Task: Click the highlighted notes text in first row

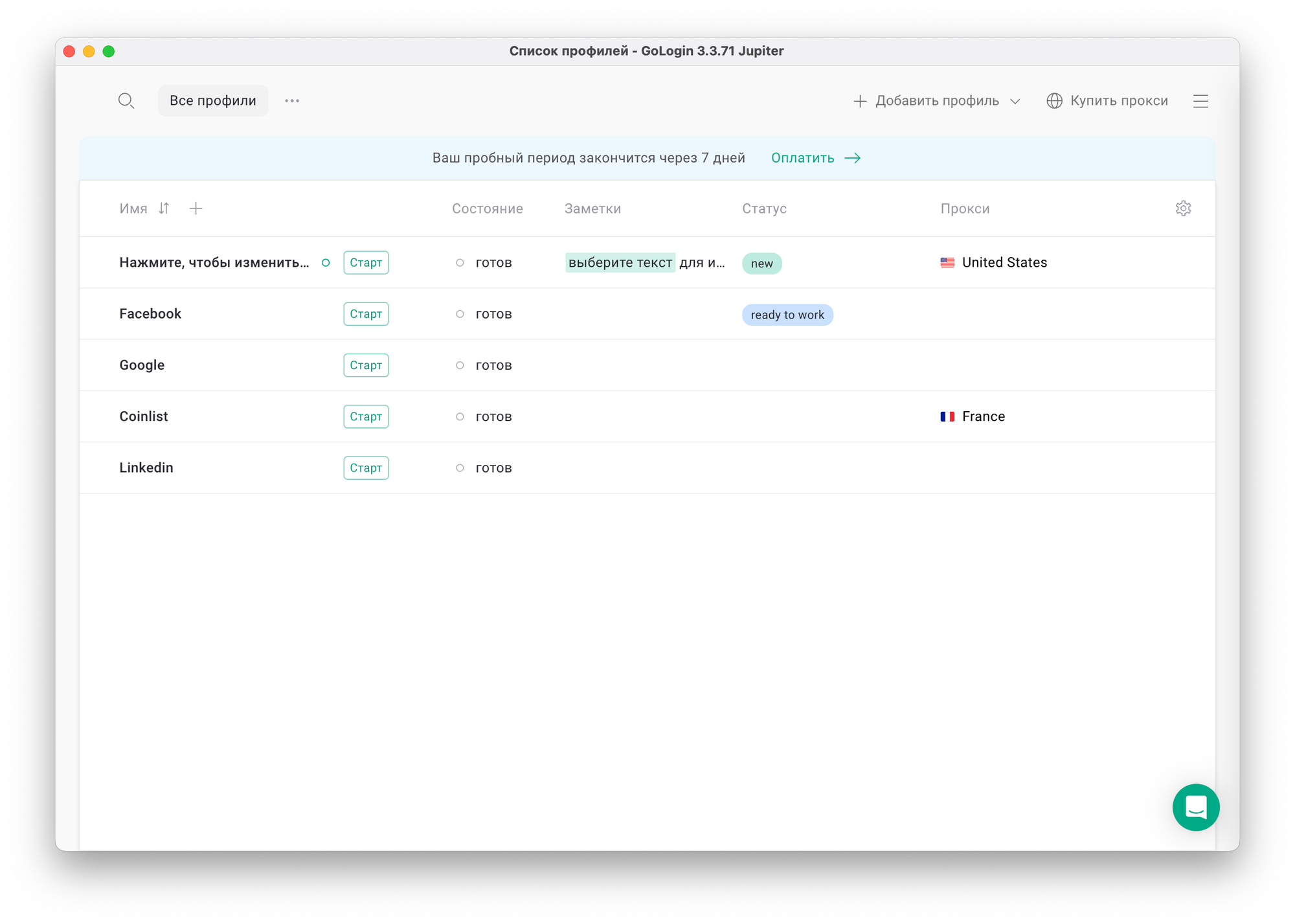Action: coord(620,263)
